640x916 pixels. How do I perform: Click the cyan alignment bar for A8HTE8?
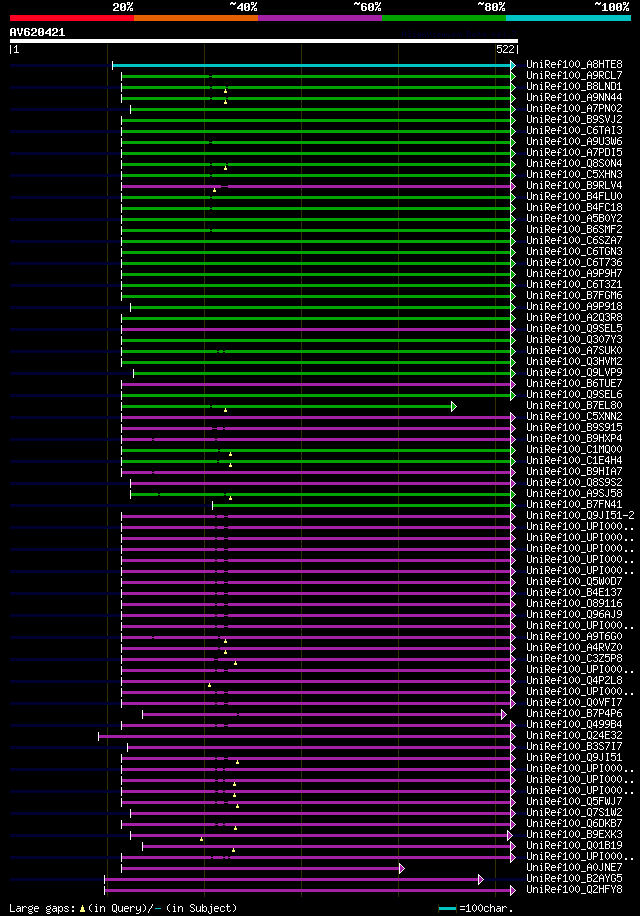pyautogui.click(x=314, y=65)
